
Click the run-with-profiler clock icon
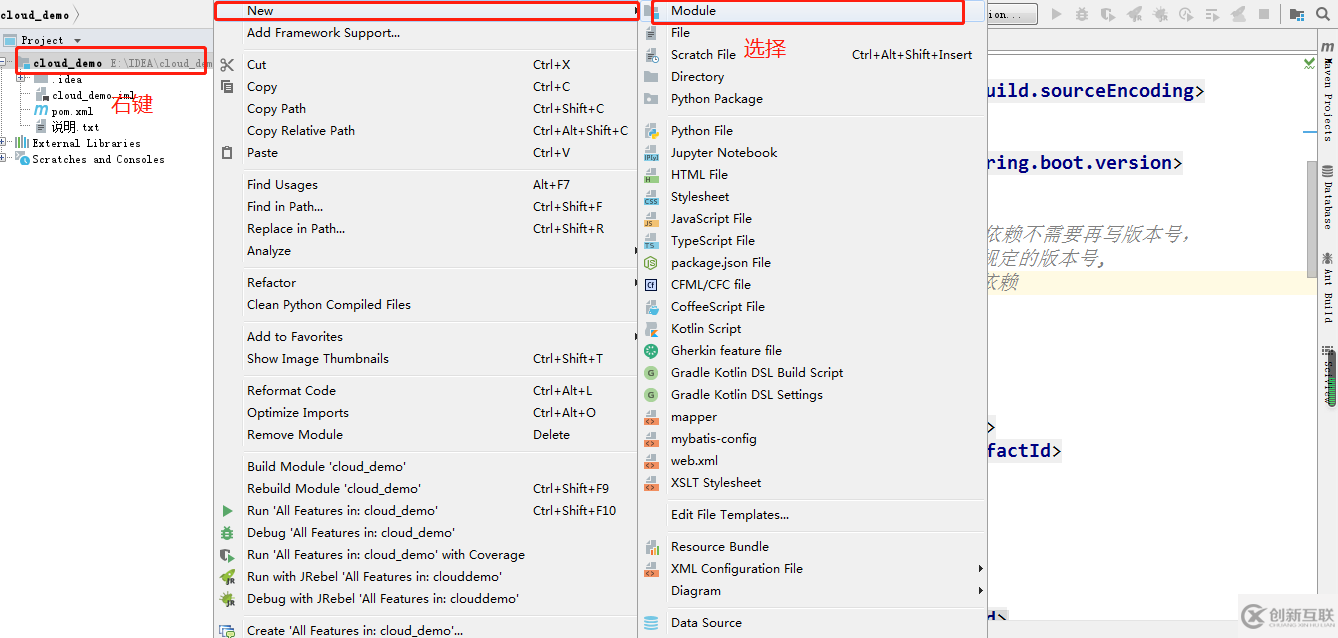(x=1187, y=14)
